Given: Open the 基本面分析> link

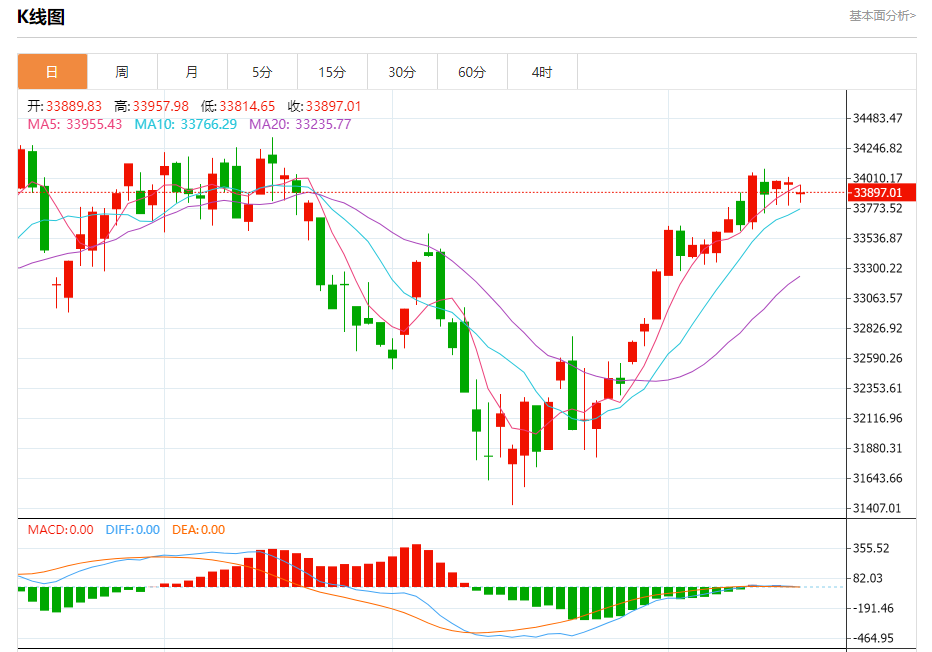Looking at the screenshot, I should click(882, 16).
